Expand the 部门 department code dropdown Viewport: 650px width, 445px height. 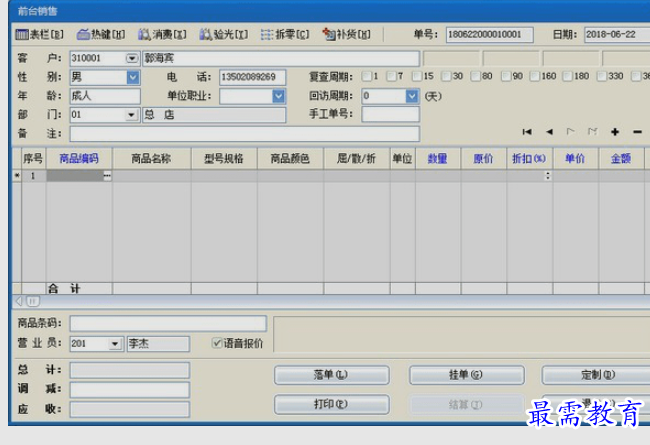131,115
